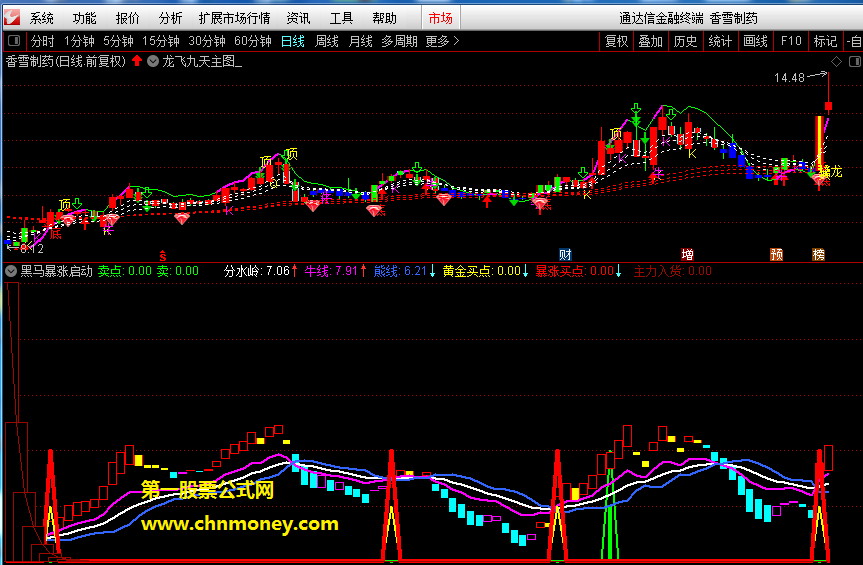Expand the 更多 periods list
The image size is (863, 565).
[x=442, y=41]
